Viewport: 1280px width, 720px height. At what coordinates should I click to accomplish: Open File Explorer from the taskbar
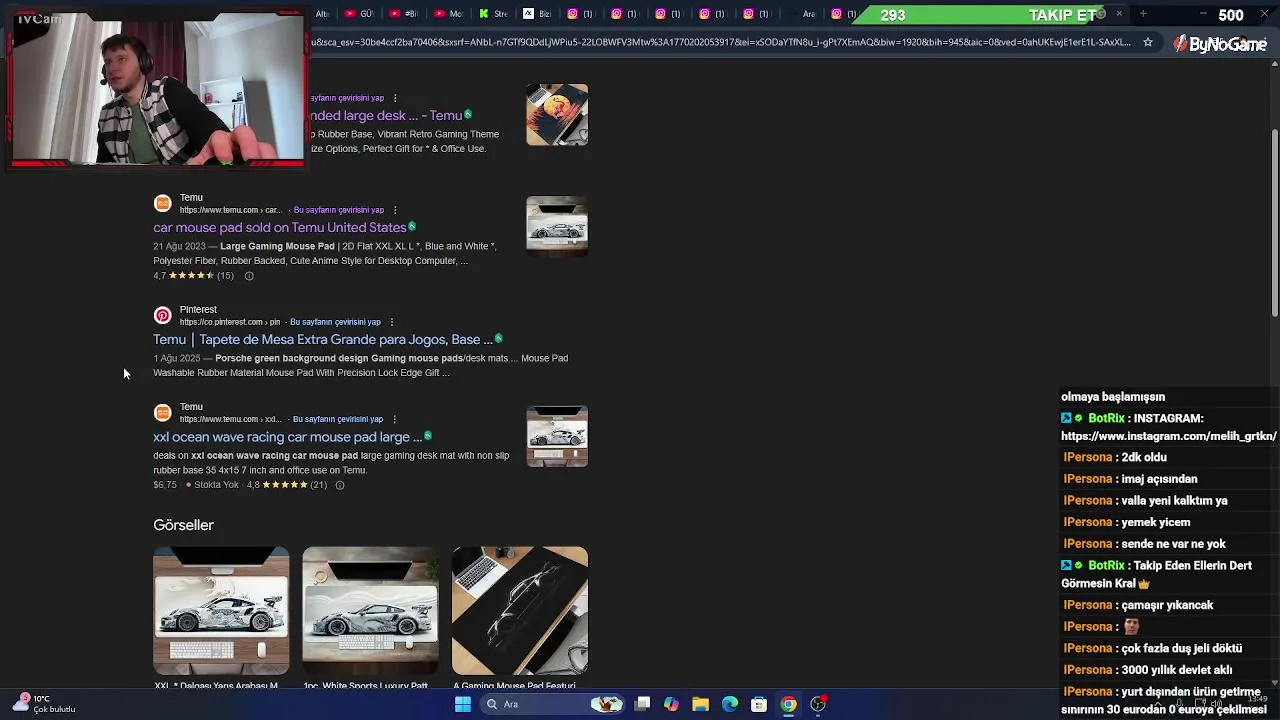pyautogui.click(x=700, y=704)
